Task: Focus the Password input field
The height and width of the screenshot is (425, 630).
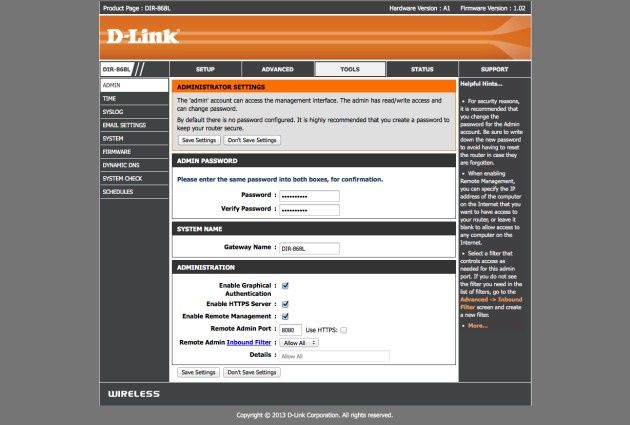Action: (x=309, y=196)
